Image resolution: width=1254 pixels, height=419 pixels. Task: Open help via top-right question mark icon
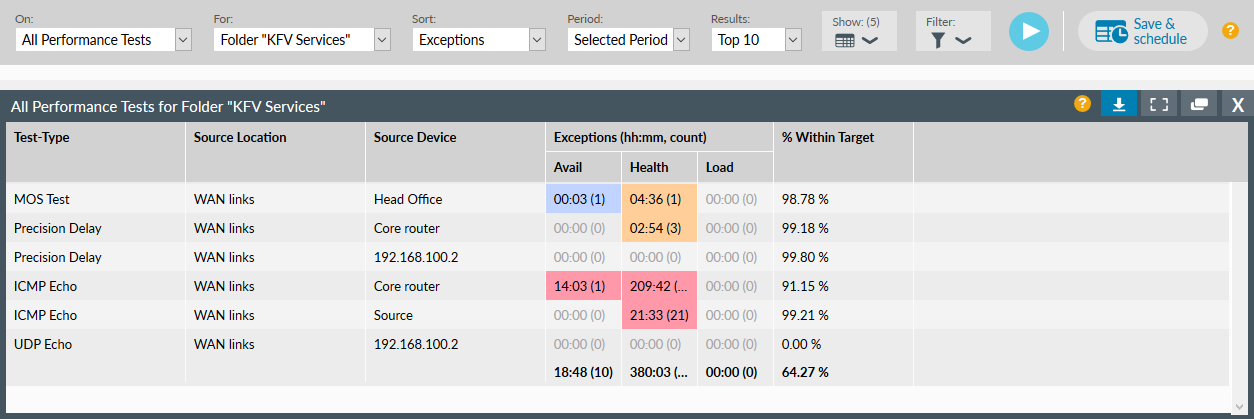(1230, 30)
